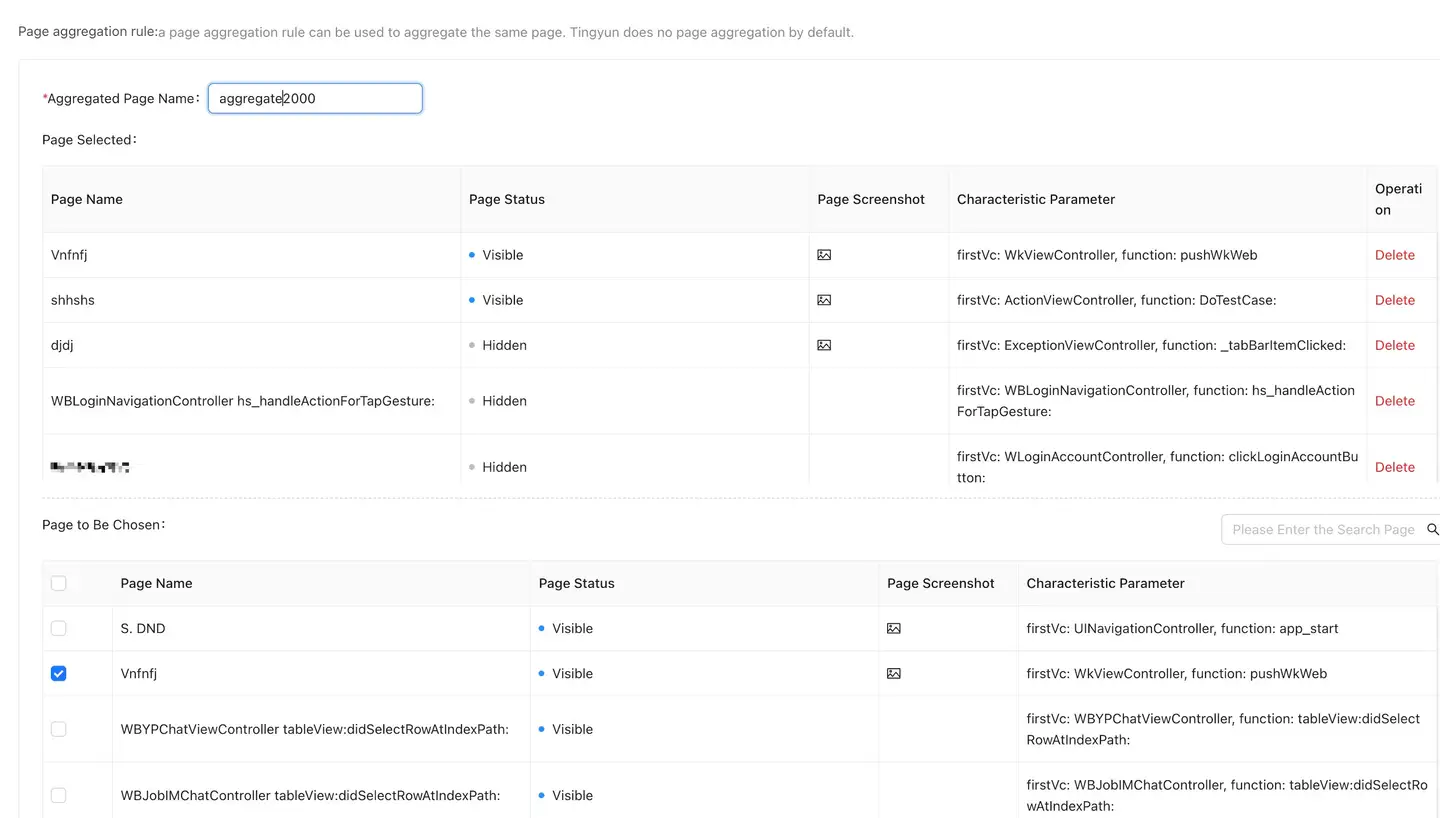The image size is (1440, 818).
Task: Remove the djdj page via Delete
Action: click(x=1394, y=345)
